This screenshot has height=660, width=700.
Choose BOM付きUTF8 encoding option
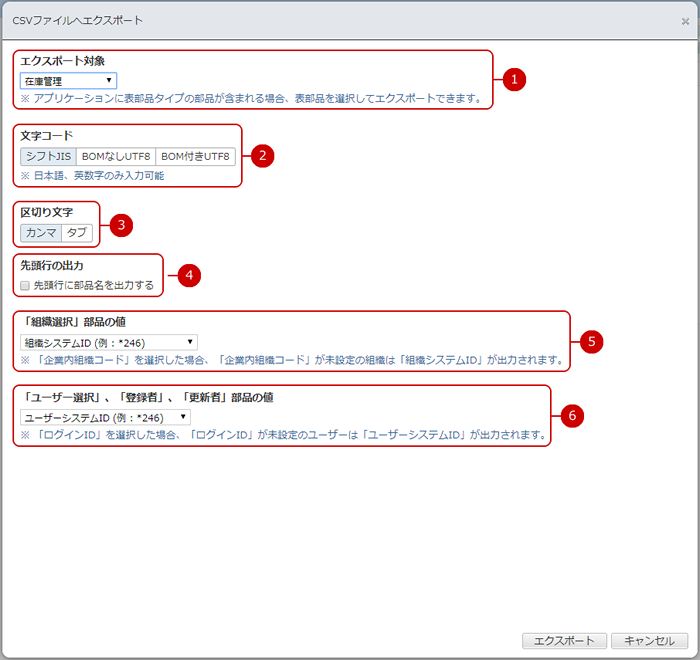pyautogui.click(x=196, y=156)
